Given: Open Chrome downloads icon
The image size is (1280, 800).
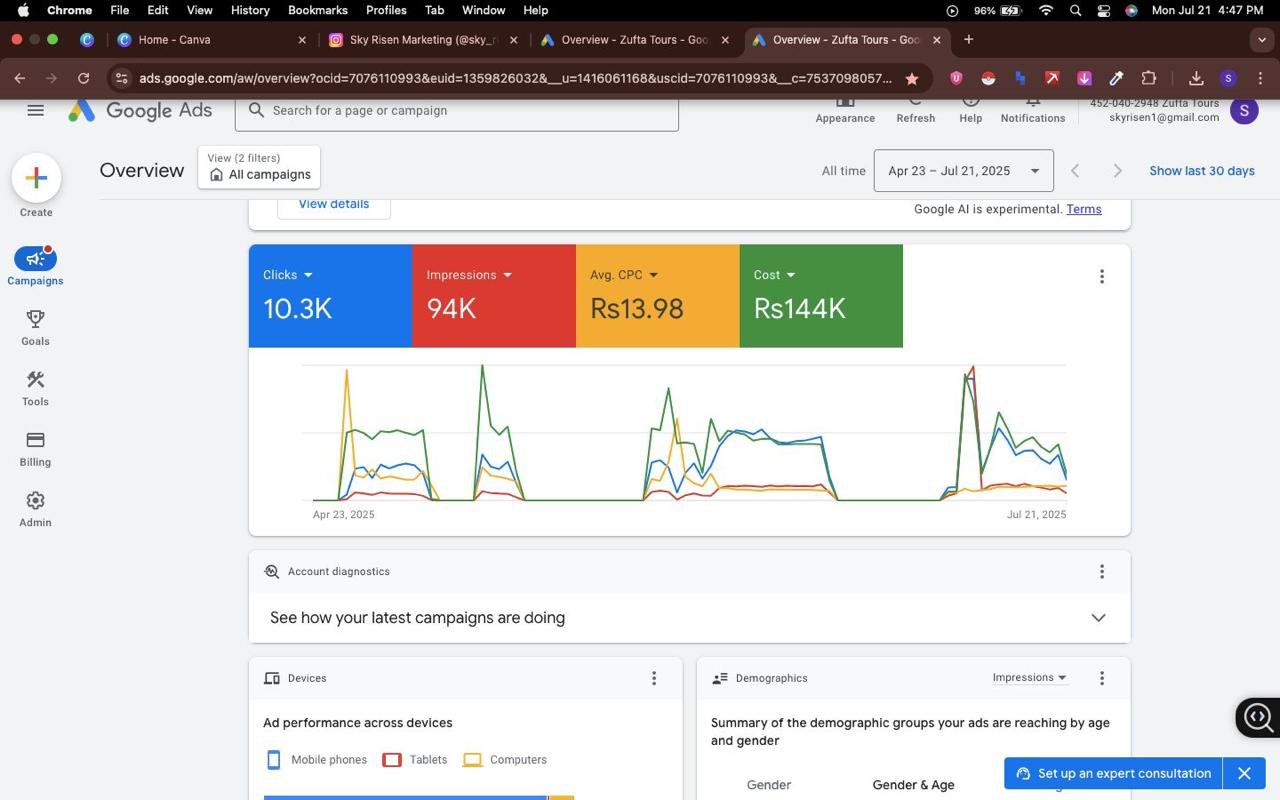Looking at the screenshot, I should click(x=1196, y=78).
